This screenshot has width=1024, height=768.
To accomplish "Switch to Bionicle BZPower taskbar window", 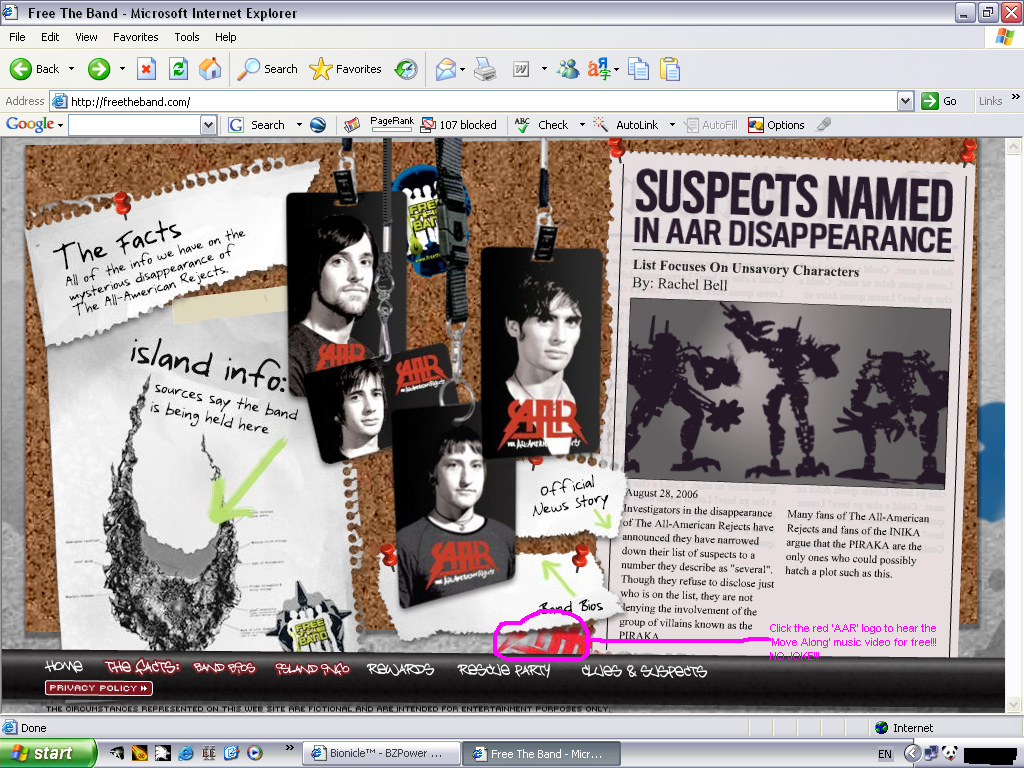I will (380, 754).
